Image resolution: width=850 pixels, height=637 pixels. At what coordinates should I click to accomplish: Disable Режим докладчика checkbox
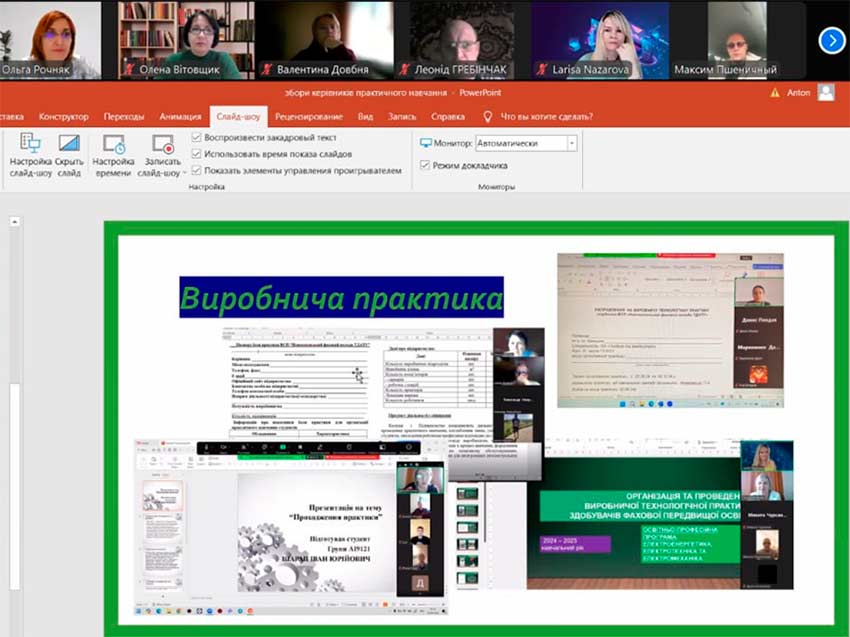[425, 165]
